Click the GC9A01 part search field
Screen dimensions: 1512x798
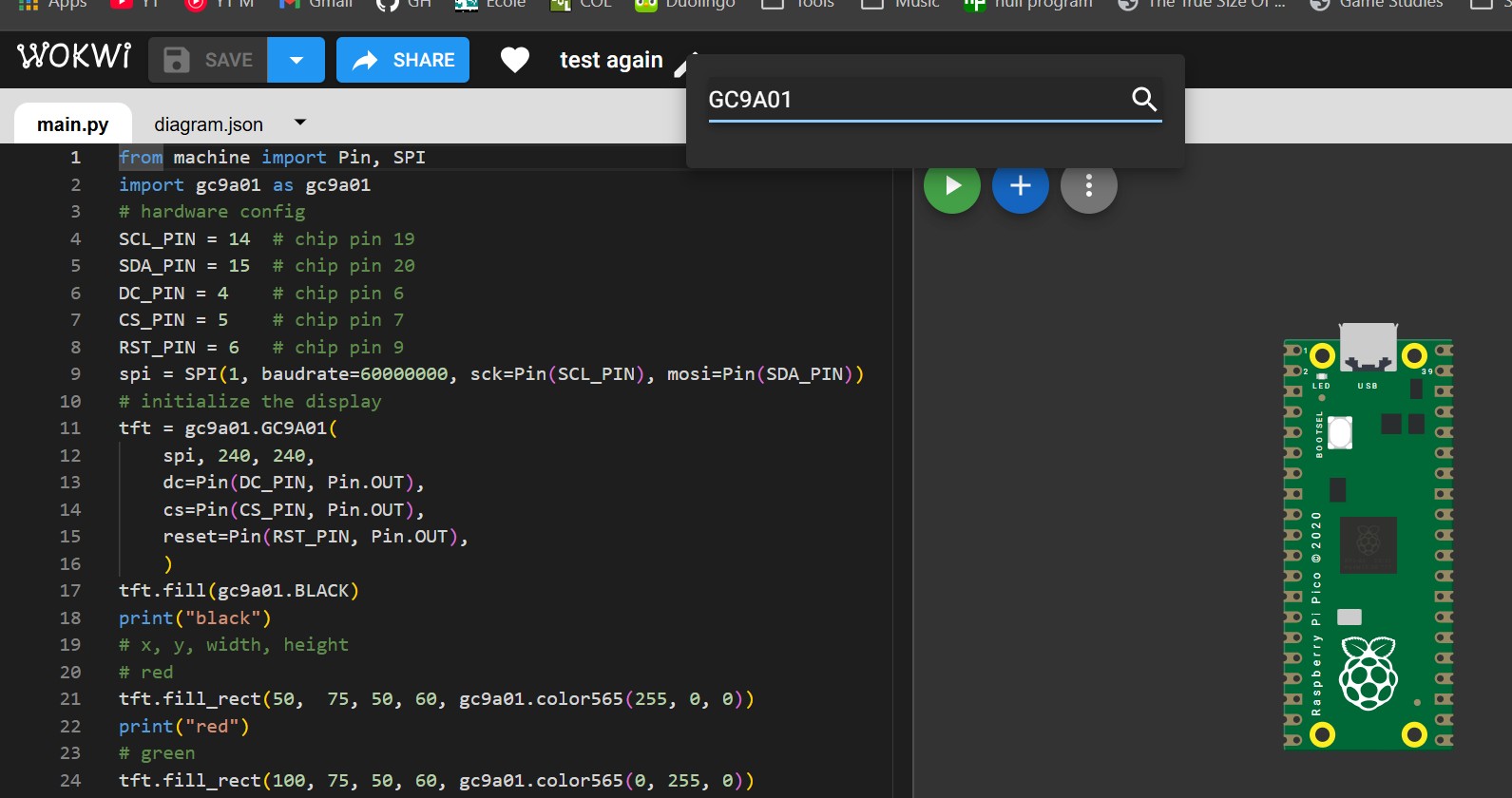pos(912,100)
